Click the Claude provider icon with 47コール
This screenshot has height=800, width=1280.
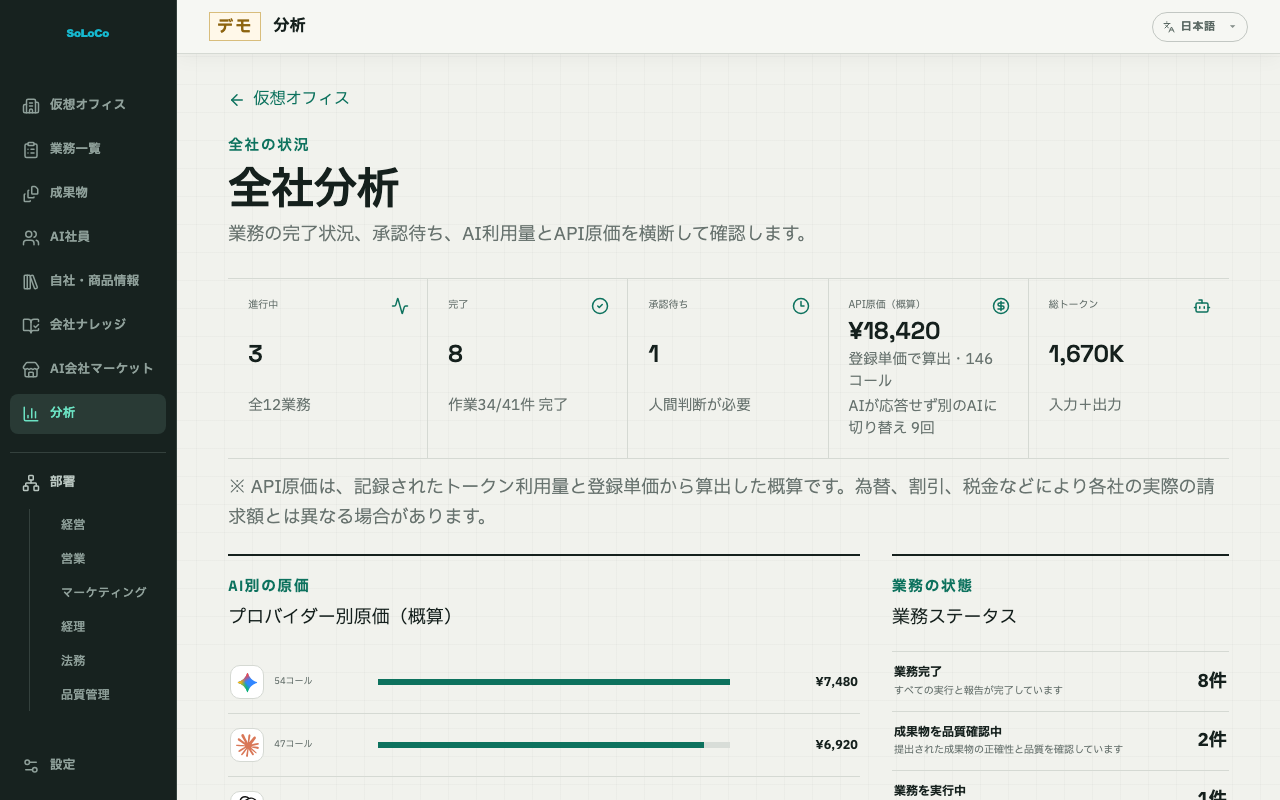click(x=247, y=745)
